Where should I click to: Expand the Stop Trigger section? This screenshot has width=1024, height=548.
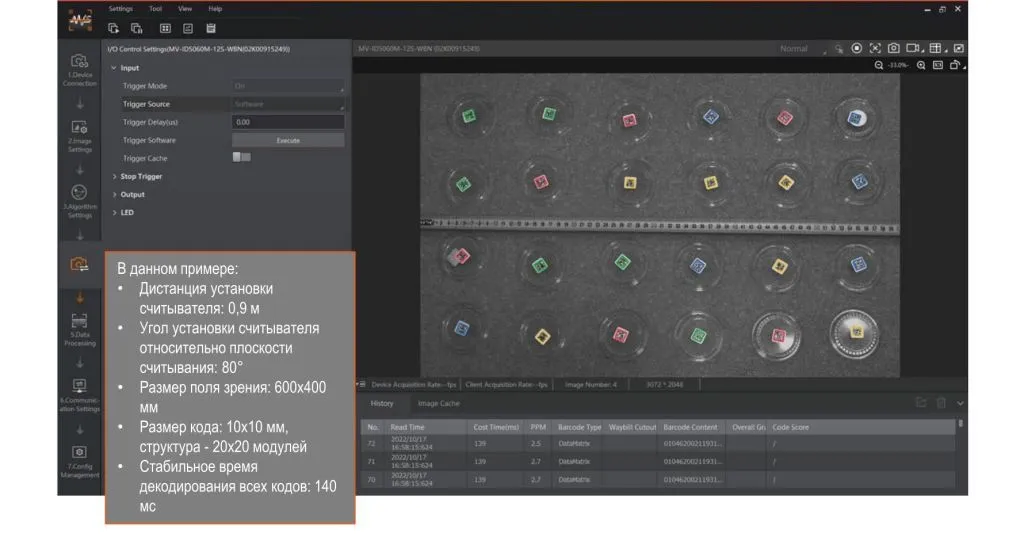click(141, 176)
